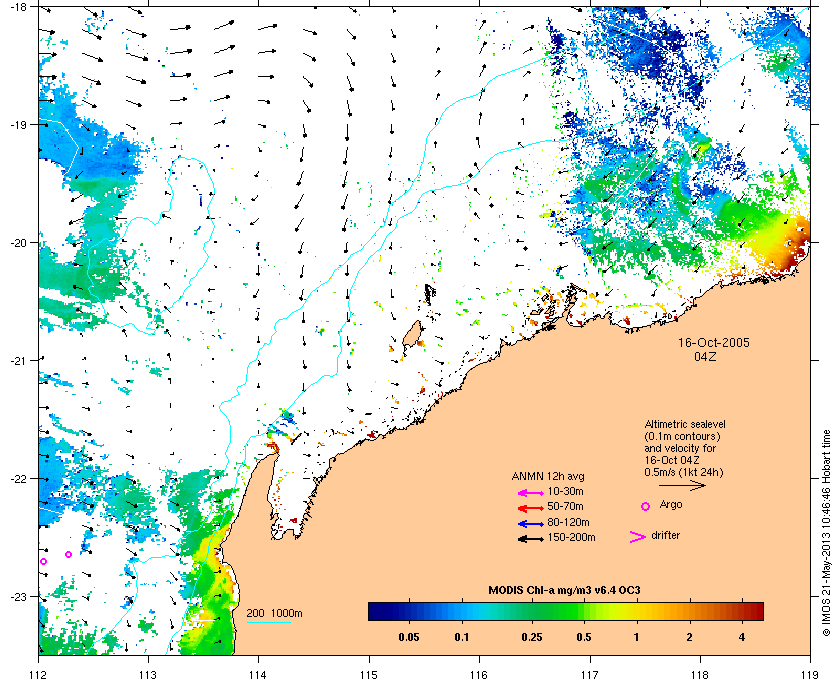
Task: Click the colorbar tick label '0.5'
Action: [583, 637]
